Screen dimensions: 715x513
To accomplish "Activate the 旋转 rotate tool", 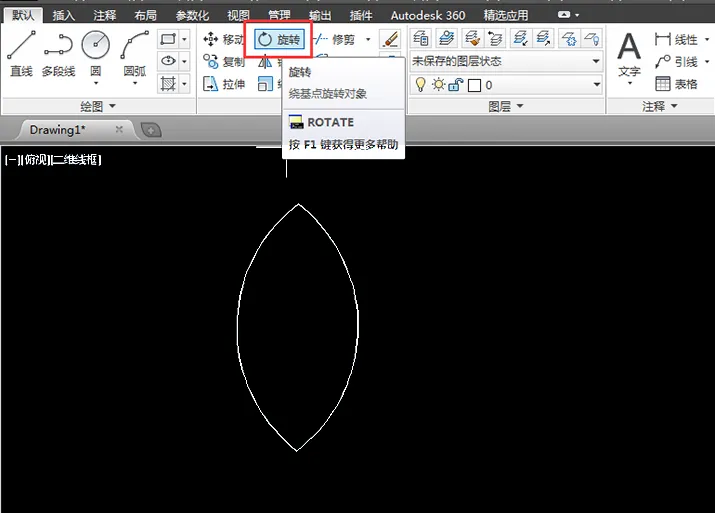I will (279, 39).
